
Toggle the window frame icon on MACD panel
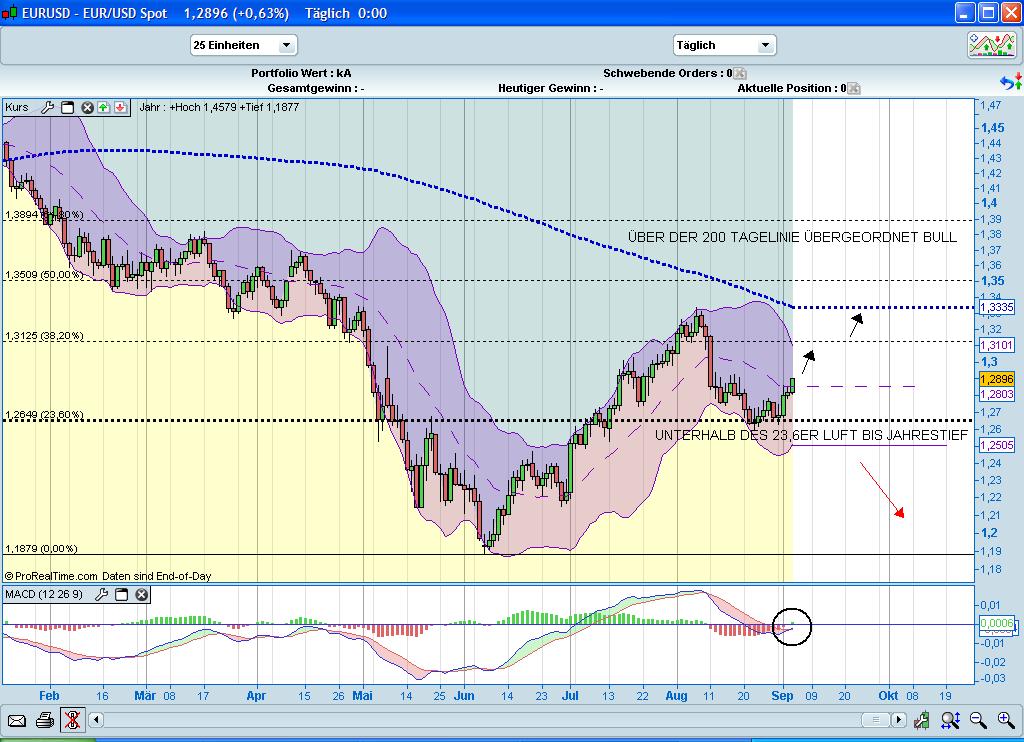tap(121, 595)
